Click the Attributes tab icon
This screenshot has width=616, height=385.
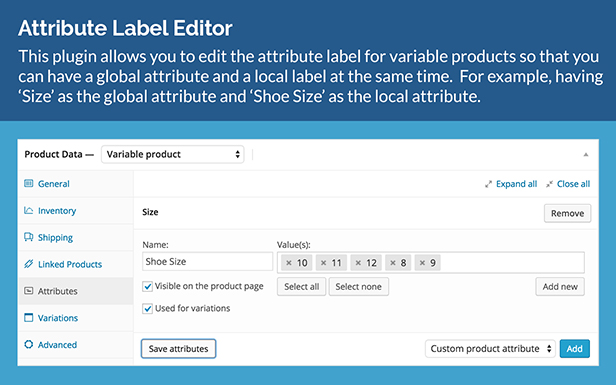(29, 291)
